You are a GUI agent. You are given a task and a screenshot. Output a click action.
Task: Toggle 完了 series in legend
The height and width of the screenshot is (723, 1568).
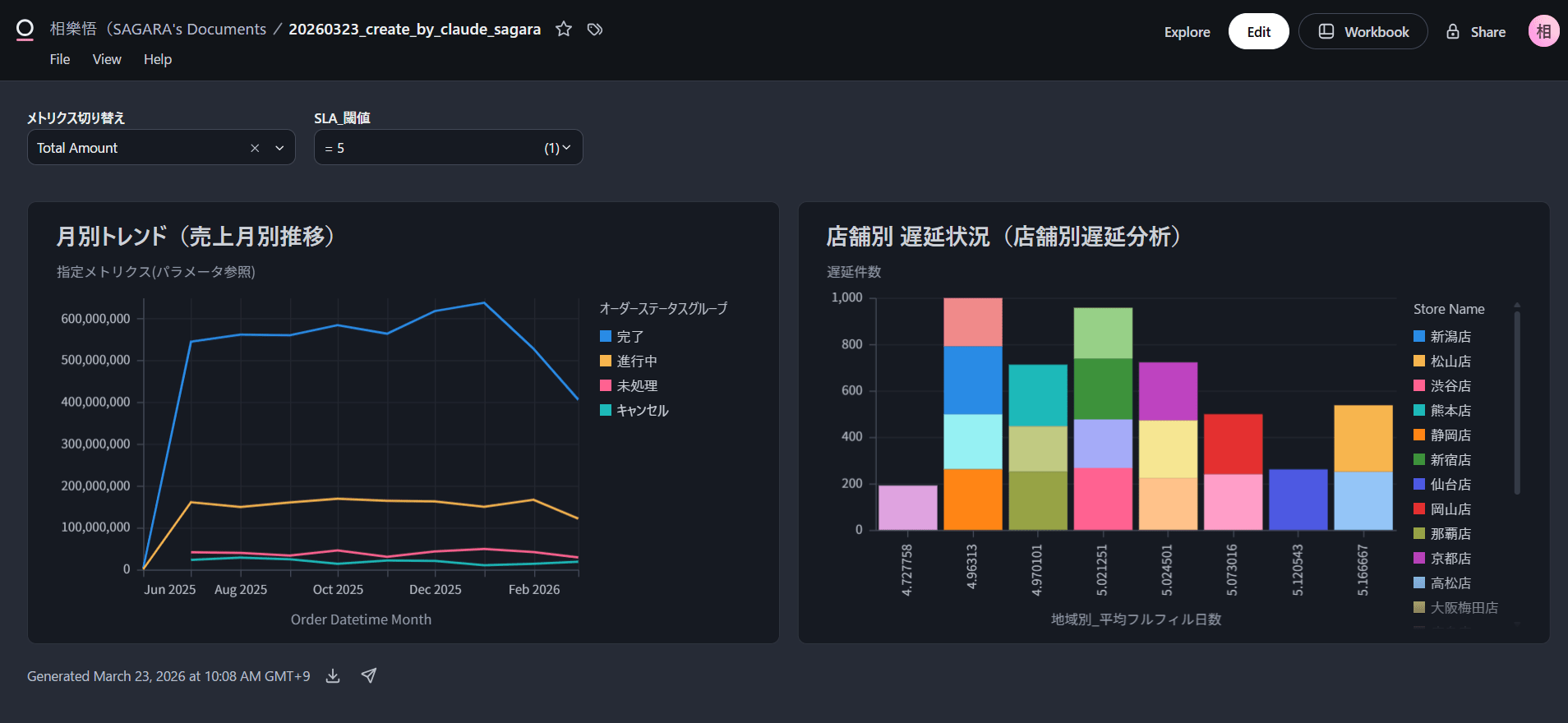point(630,337)
